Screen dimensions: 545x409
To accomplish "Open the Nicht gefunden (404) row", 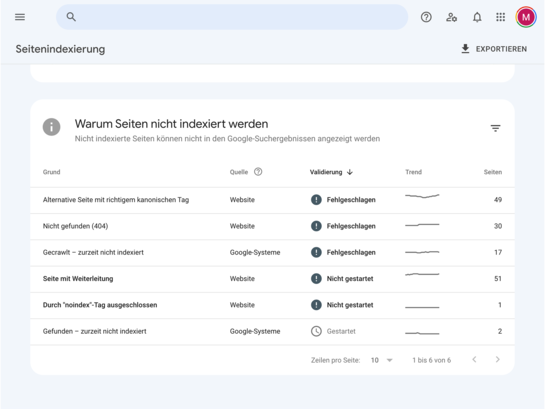I will tap(272, 226).
